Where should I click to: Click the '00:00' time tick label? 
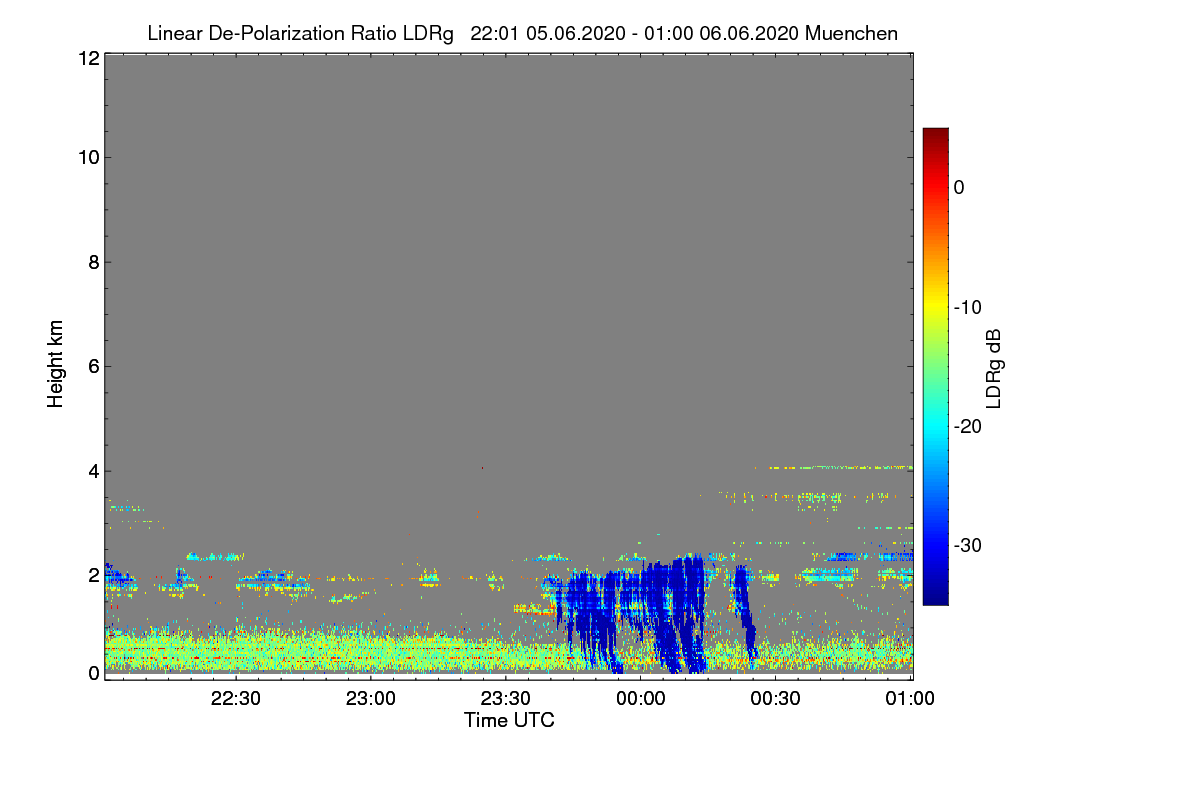click(641, 699)
